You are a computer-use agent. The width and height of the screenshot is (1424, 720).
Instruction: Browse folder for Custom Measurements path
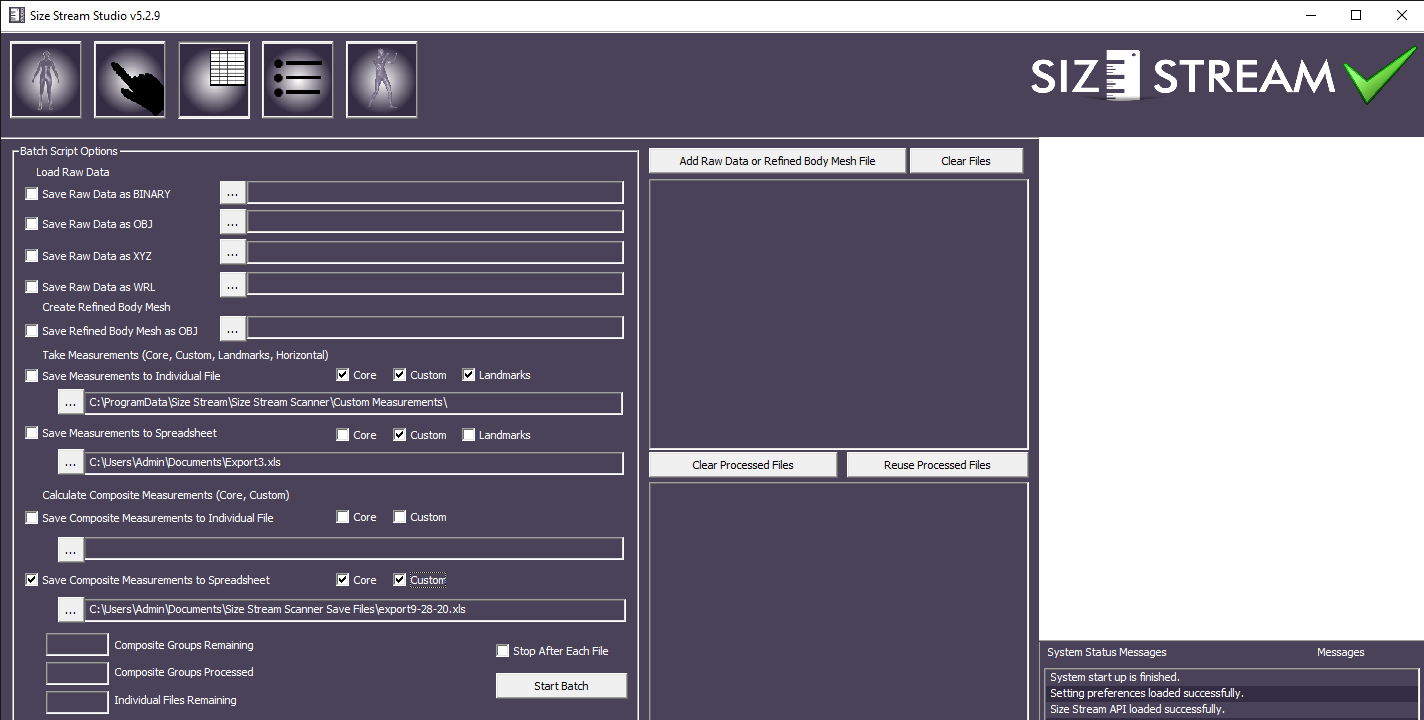[70, 403]
